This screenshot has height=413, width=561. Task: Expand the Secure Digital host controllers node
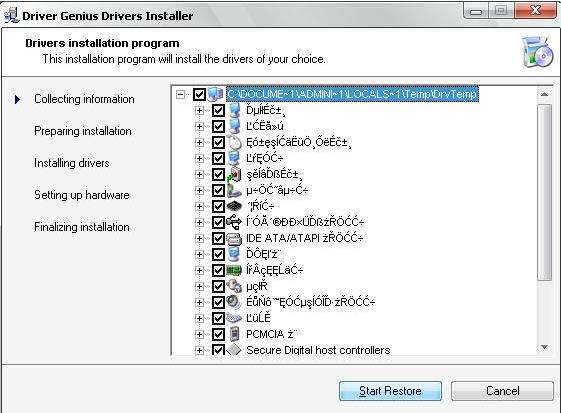(199, 350)
